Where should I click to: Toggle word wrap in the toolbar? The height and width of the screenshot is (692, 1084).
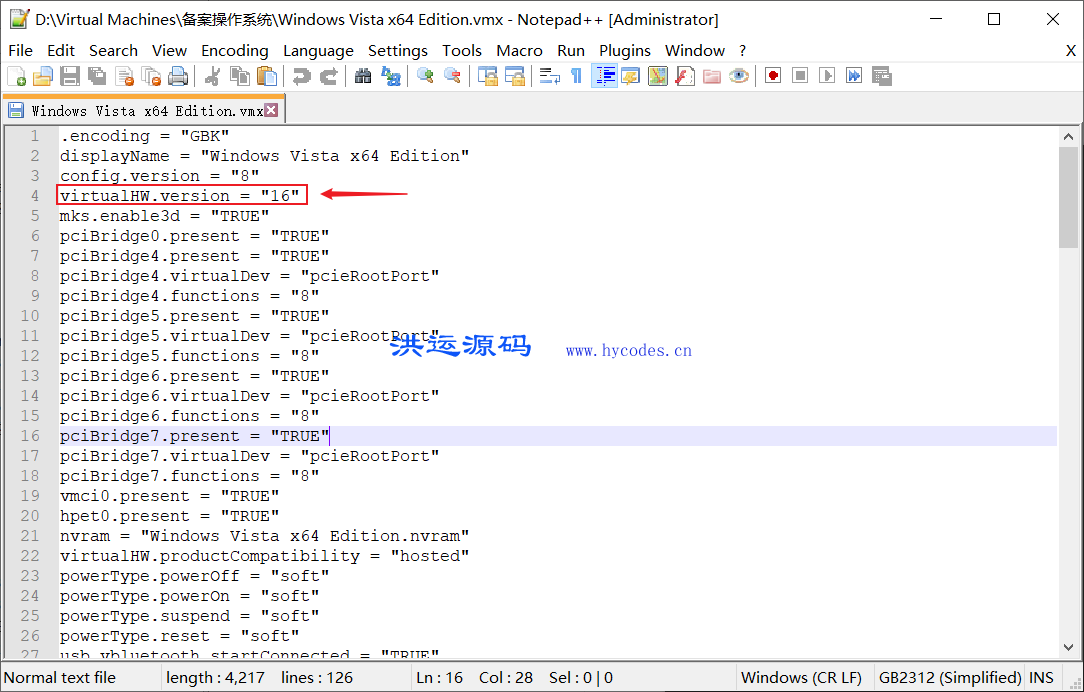click(x=550, y=76)
